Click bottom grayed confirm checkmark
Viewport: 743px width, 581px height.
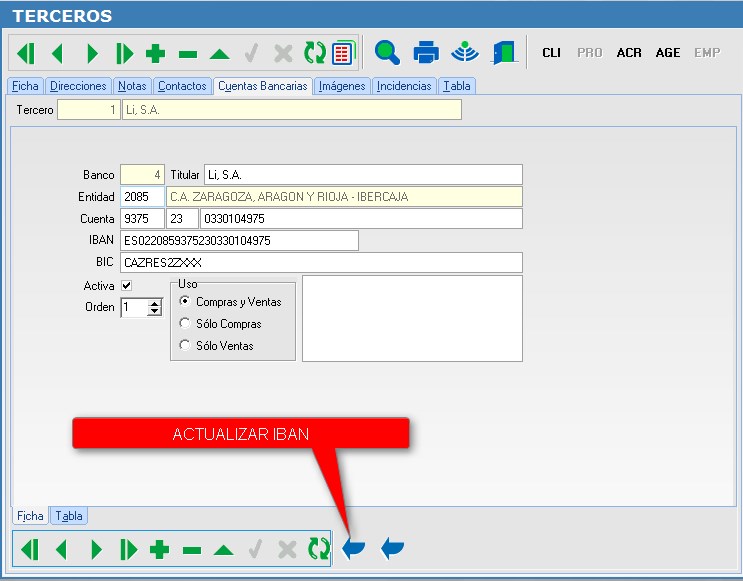(x=255, y=550)
